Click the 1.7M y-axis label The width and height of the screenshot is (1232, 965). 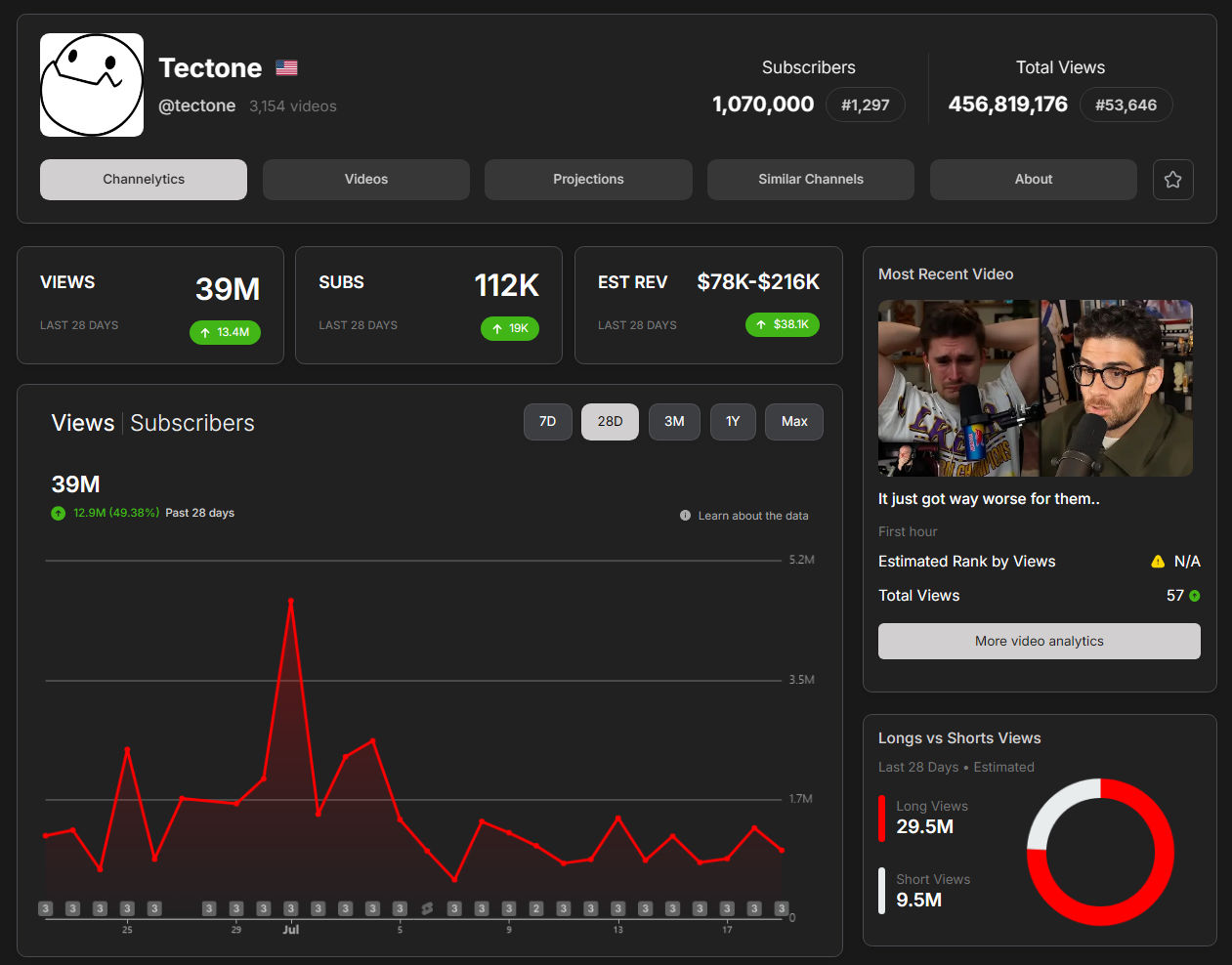tap(801, 799)
